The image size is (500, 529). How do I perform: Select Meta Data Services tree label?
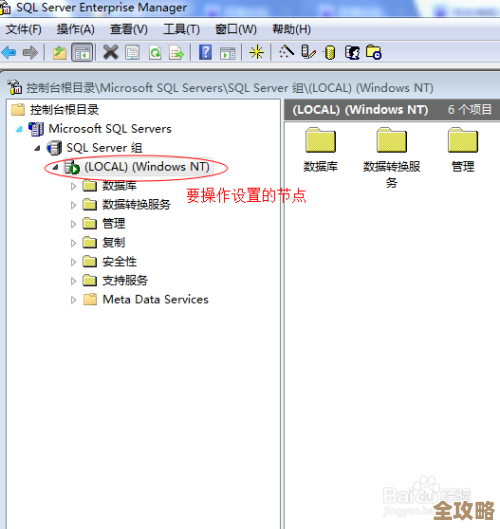[156, 299]
